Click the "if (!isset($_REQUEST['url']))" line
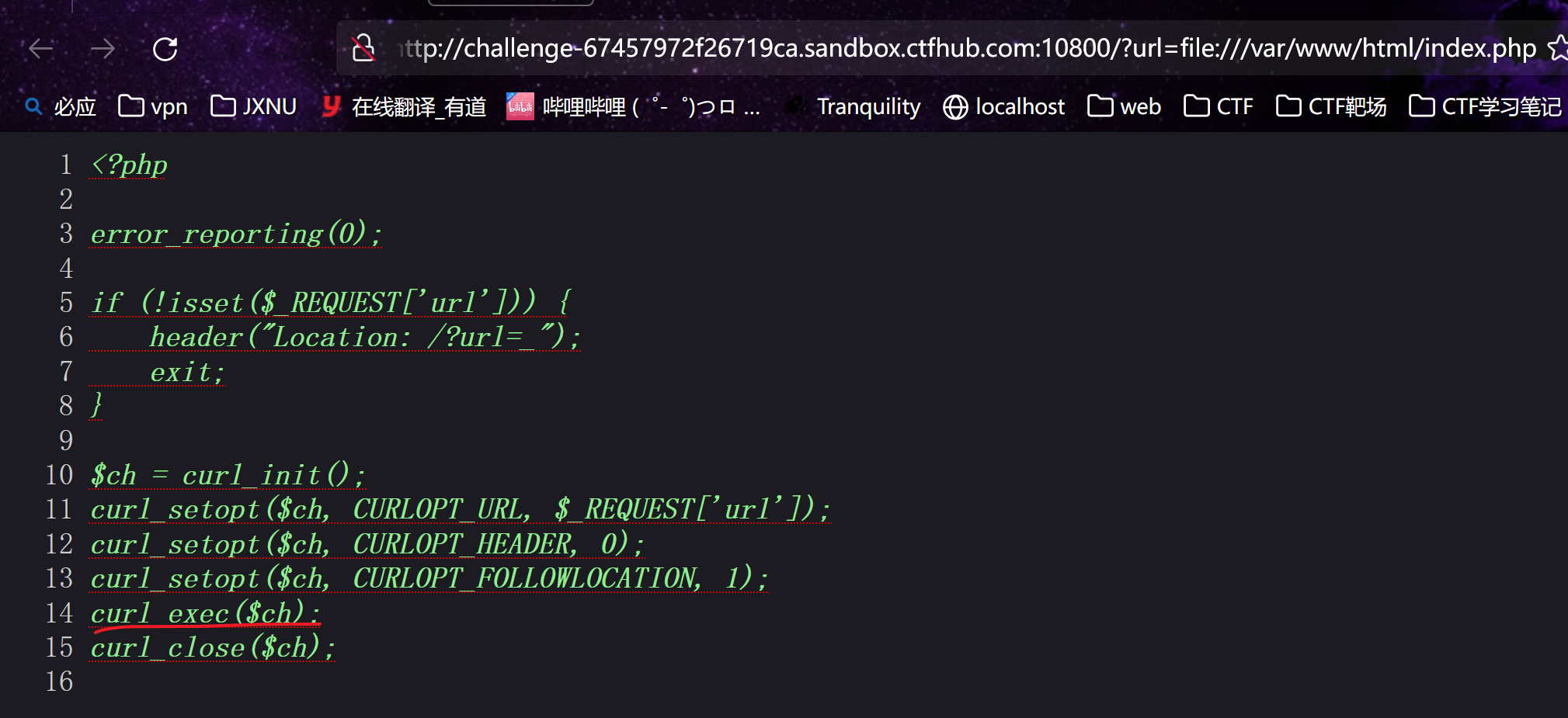This screenshot has width=1568, height=718. [332, 303]
